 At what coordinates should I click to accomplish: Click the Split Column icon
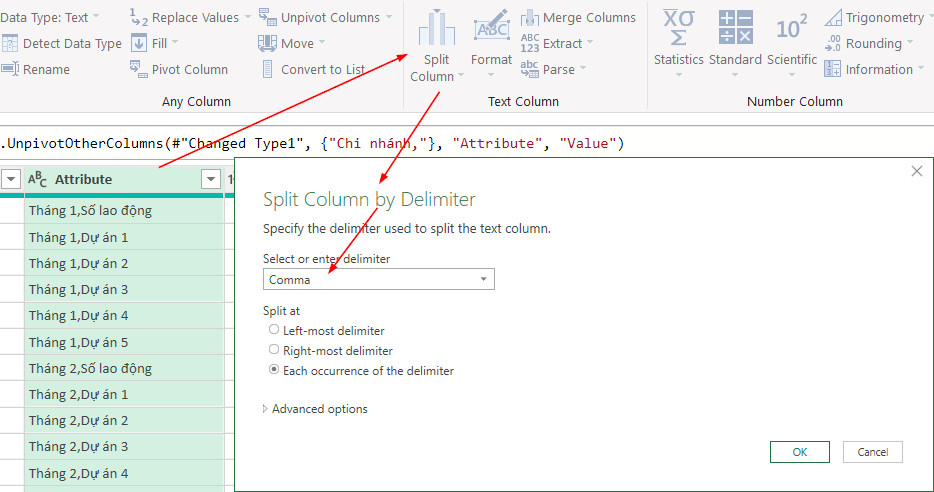(437, 27)
